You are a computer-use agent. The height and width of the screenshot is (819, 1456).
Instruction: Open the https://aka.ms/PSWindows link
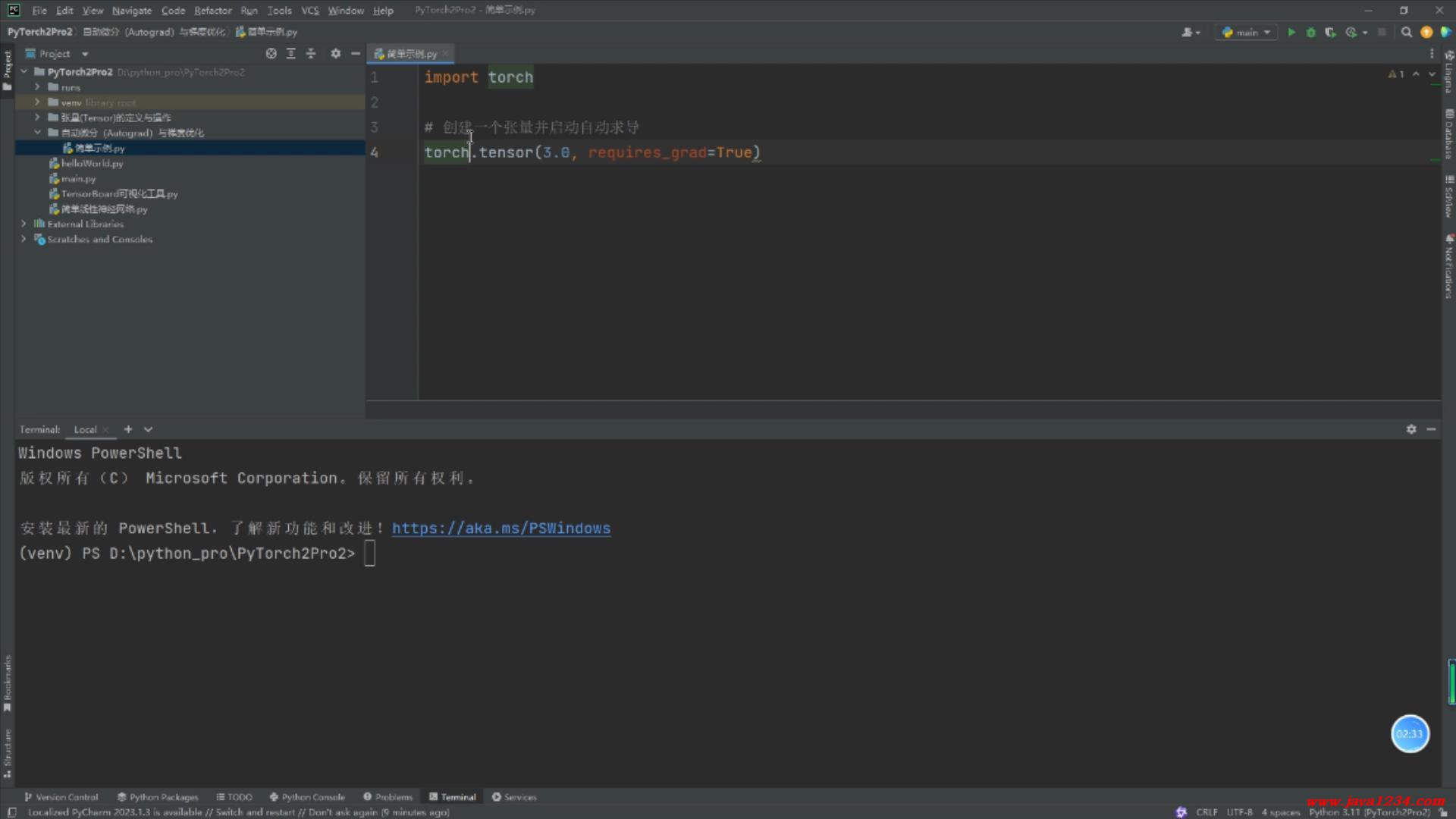[500, 529]
